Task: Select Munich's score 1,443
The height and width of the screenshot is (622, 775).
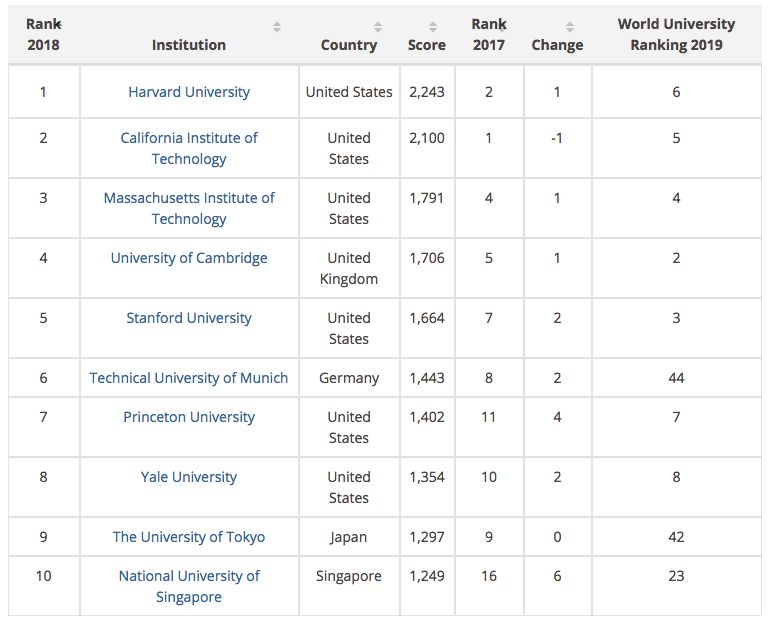Action: click(427, 378)
